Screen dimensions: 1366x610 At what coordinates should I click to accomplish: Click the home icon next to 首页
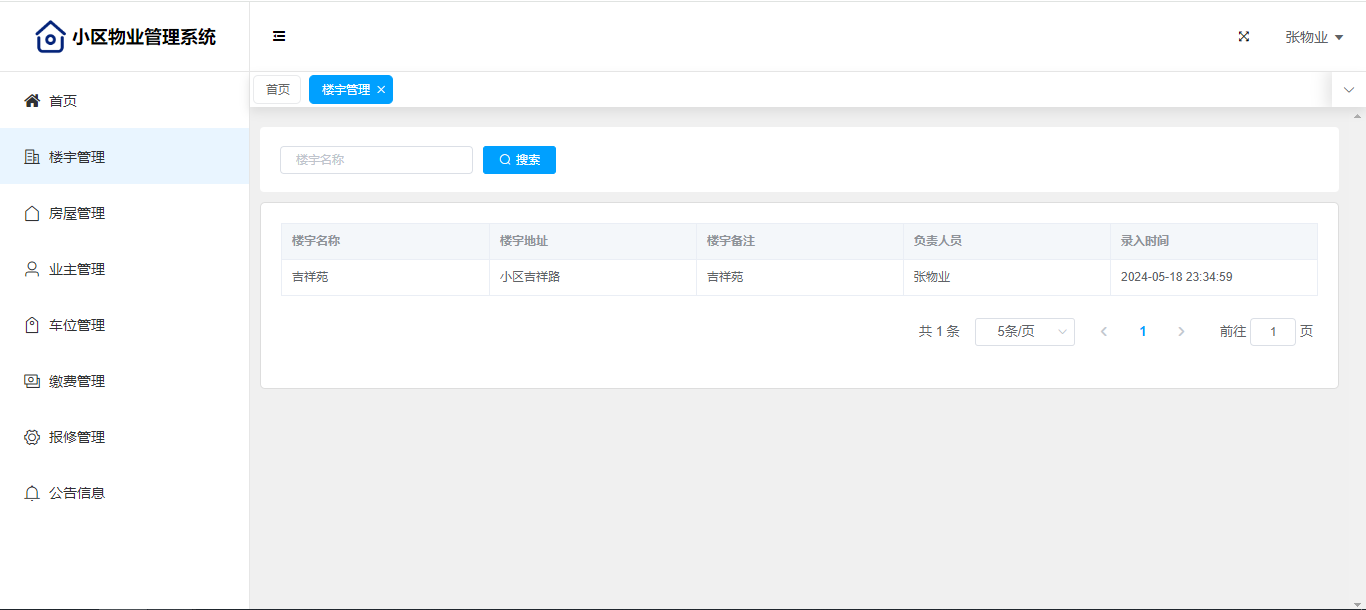[x=32, y=101]
